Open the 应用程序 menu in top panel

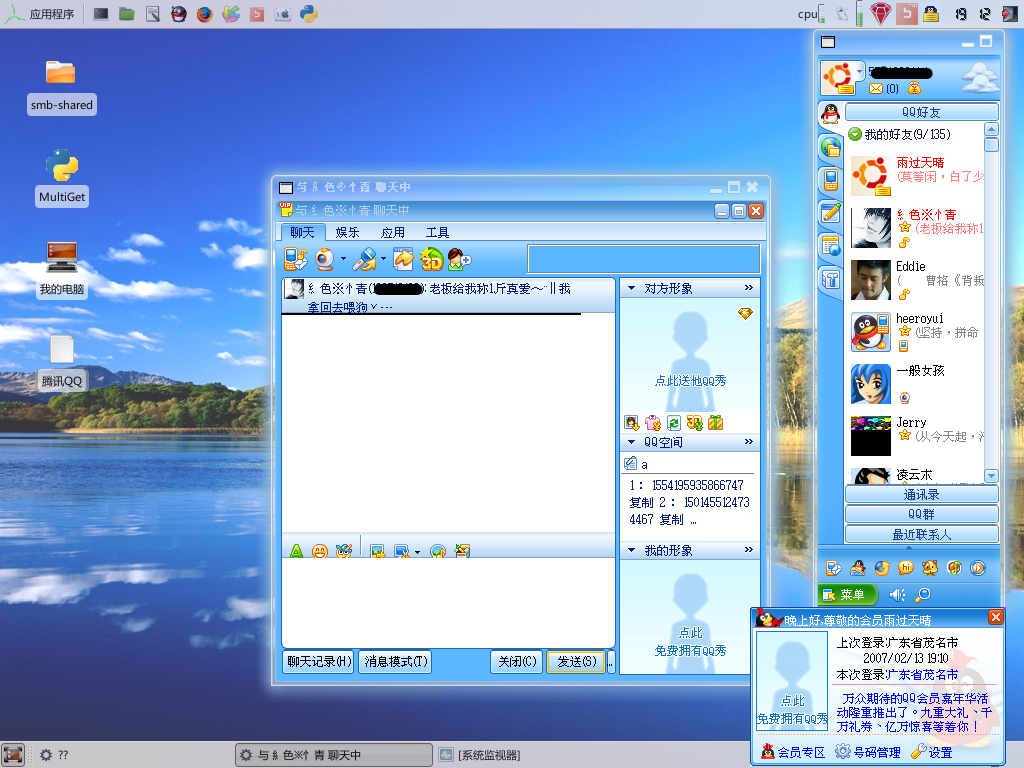[x=40, y=14]
